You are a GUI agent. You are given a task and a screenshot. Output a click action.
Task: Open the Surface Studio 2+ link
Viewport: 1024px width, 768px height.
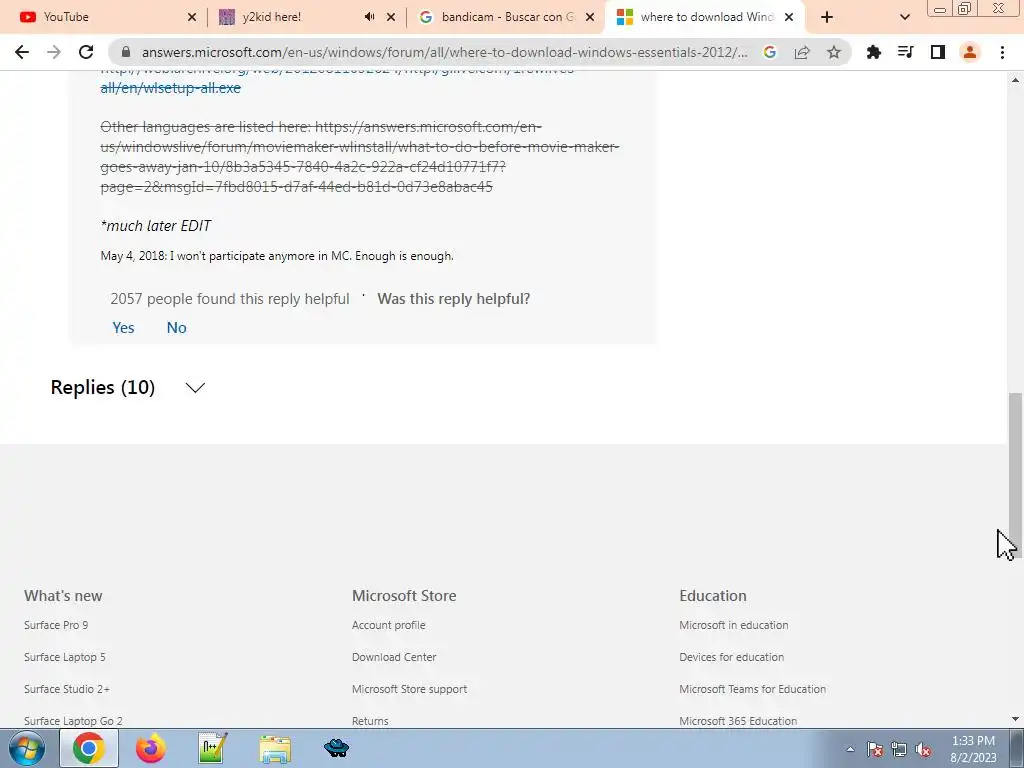pos(67,689)
